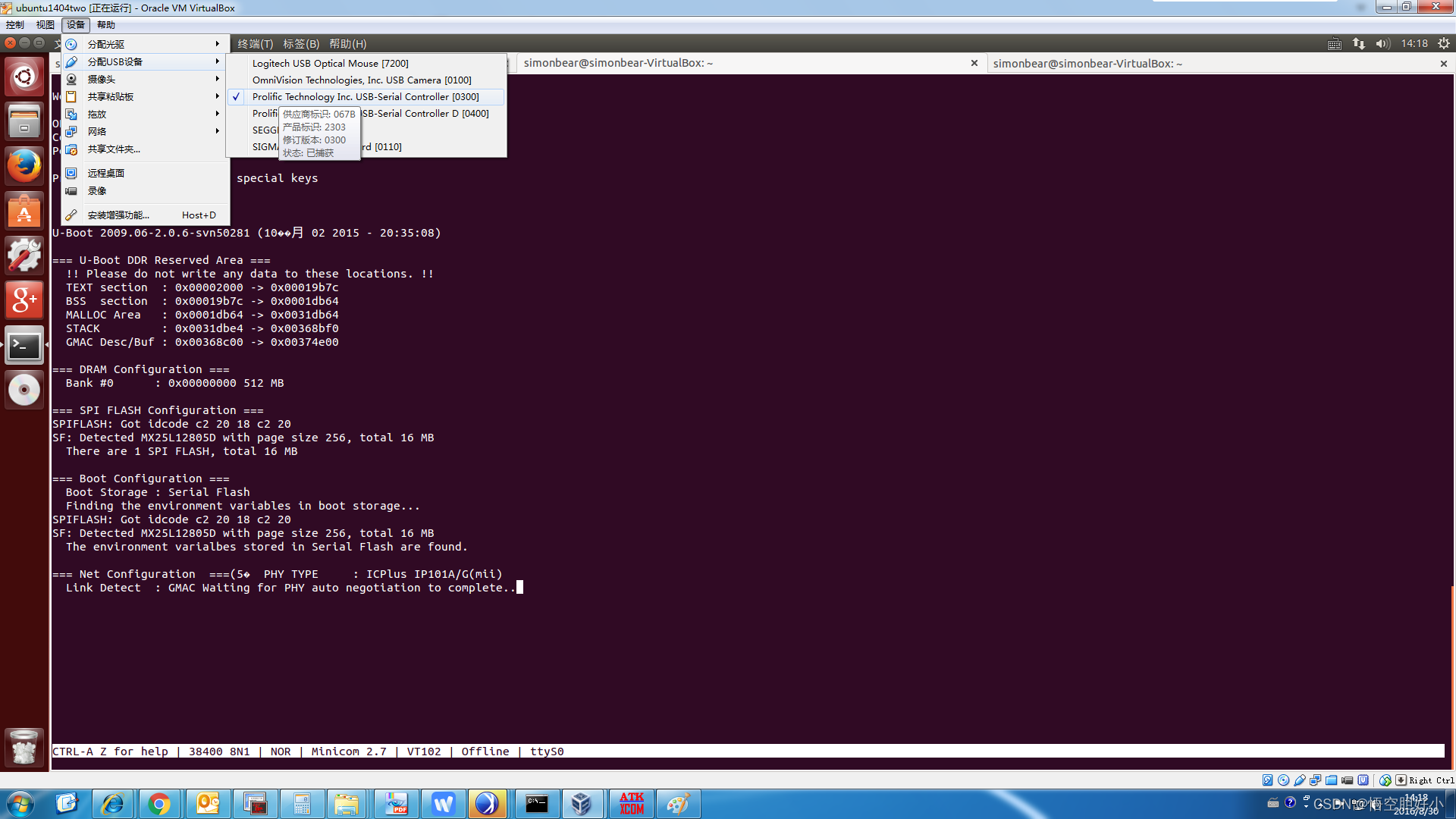Image resolution: width=1456 pixels, height=819 pixels.
Task: Click the hard disk activity indicator
Action: point(1267,780)
